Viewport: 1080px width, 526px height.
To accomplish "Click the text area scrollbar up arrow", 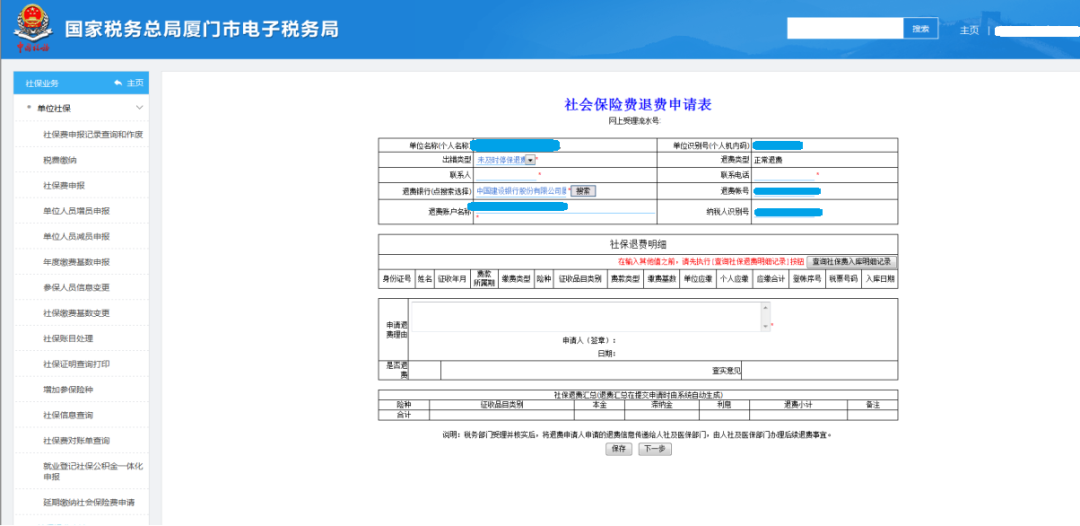I will pyautogui.click(x=766, y=306).
